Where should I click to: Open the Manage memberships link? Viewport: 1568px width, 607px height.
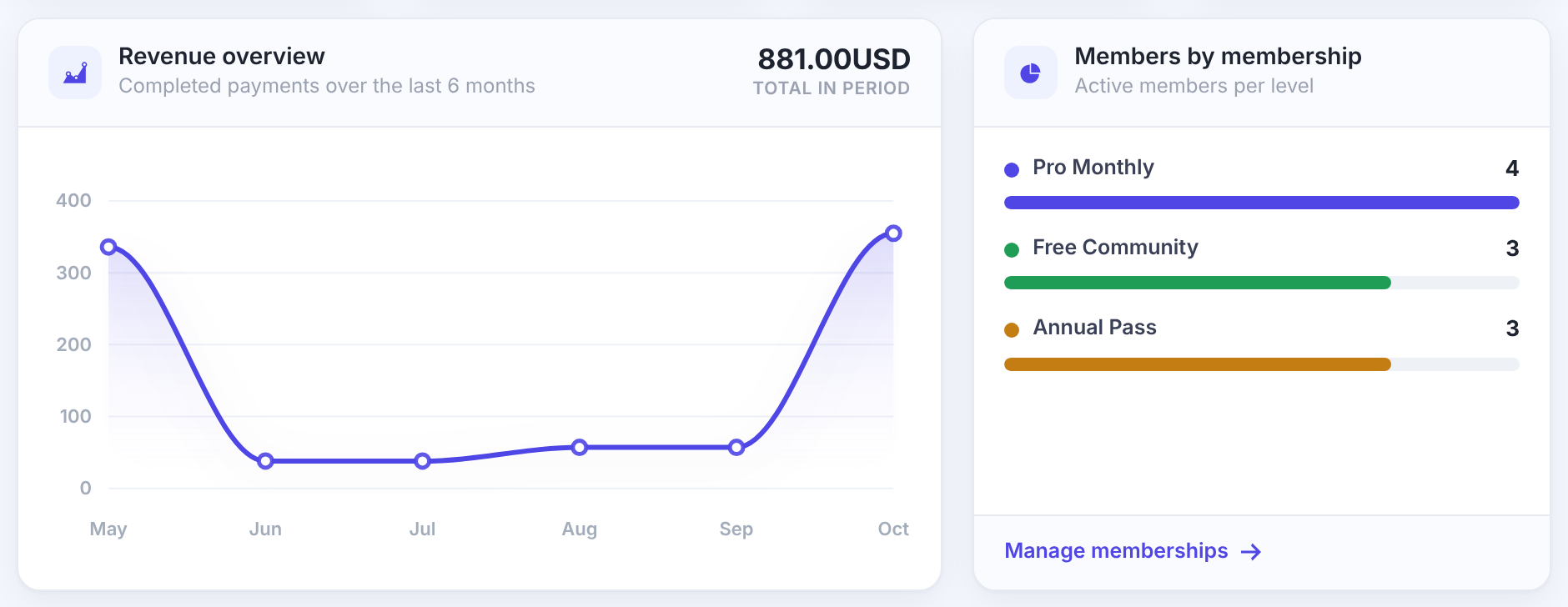click(x=1133, y=551)
